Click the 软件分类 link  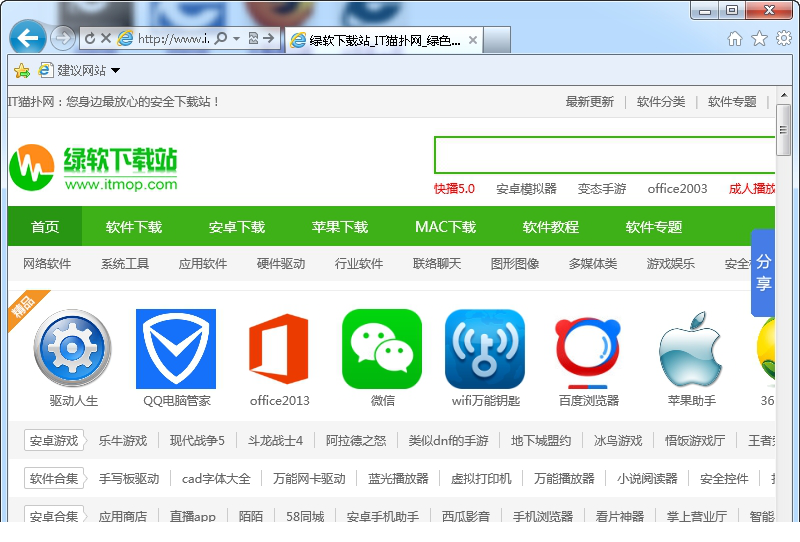[x=661, y=102]
